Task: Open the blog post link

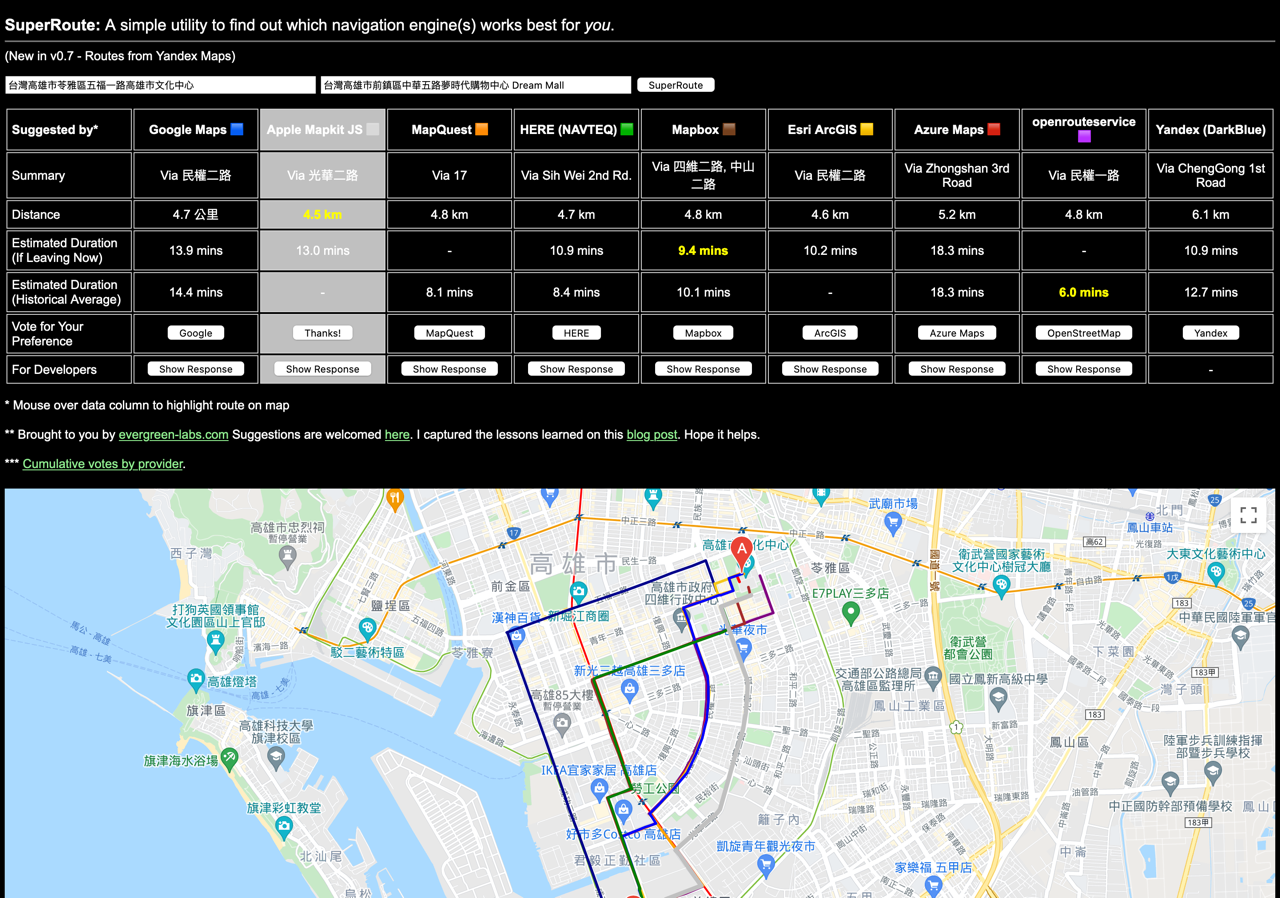Action: pos(652,435)
